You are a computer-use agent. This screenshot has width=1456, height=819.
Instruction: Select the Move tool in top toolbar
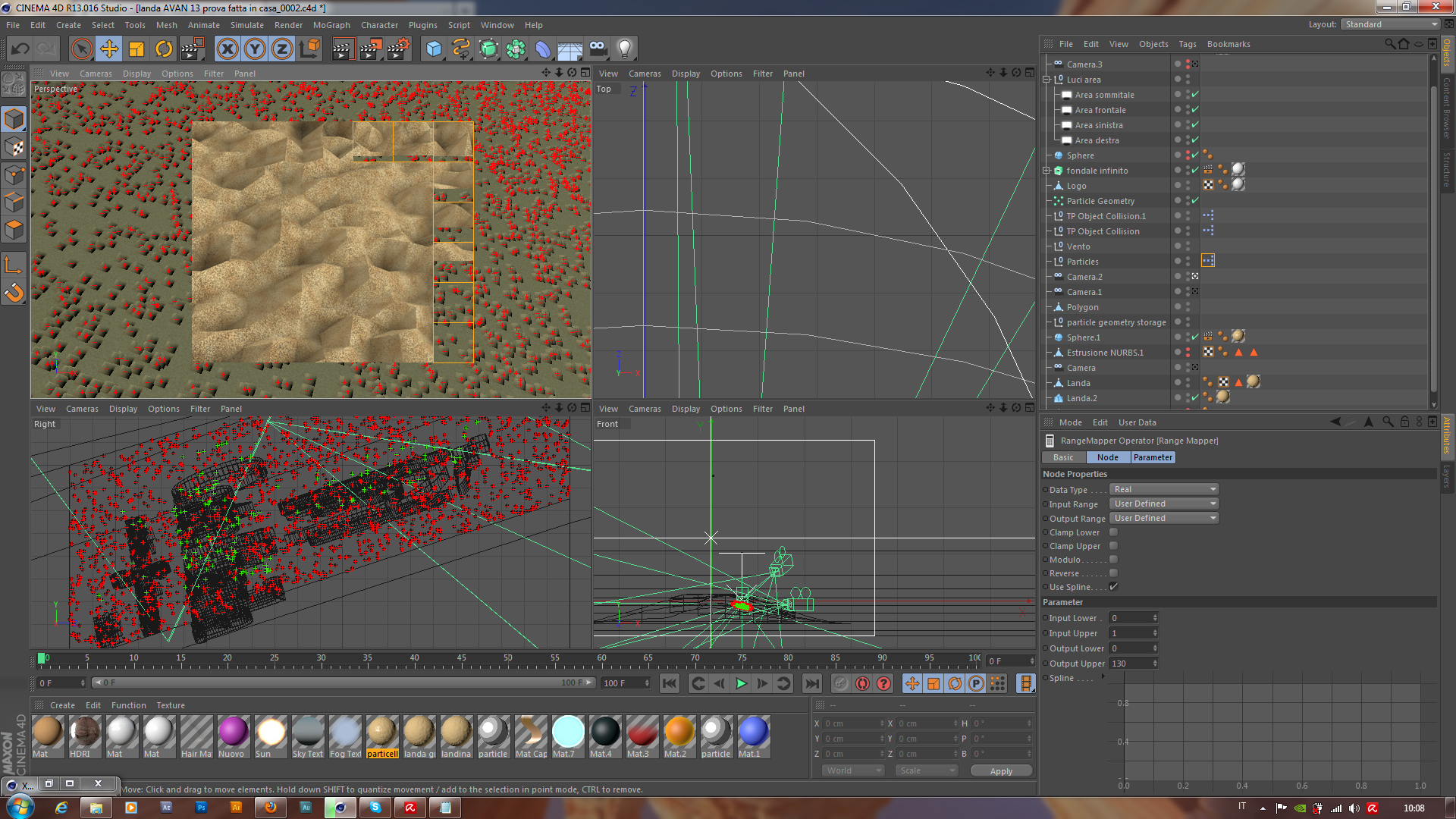pyautogui.click(x=109, y=49)
